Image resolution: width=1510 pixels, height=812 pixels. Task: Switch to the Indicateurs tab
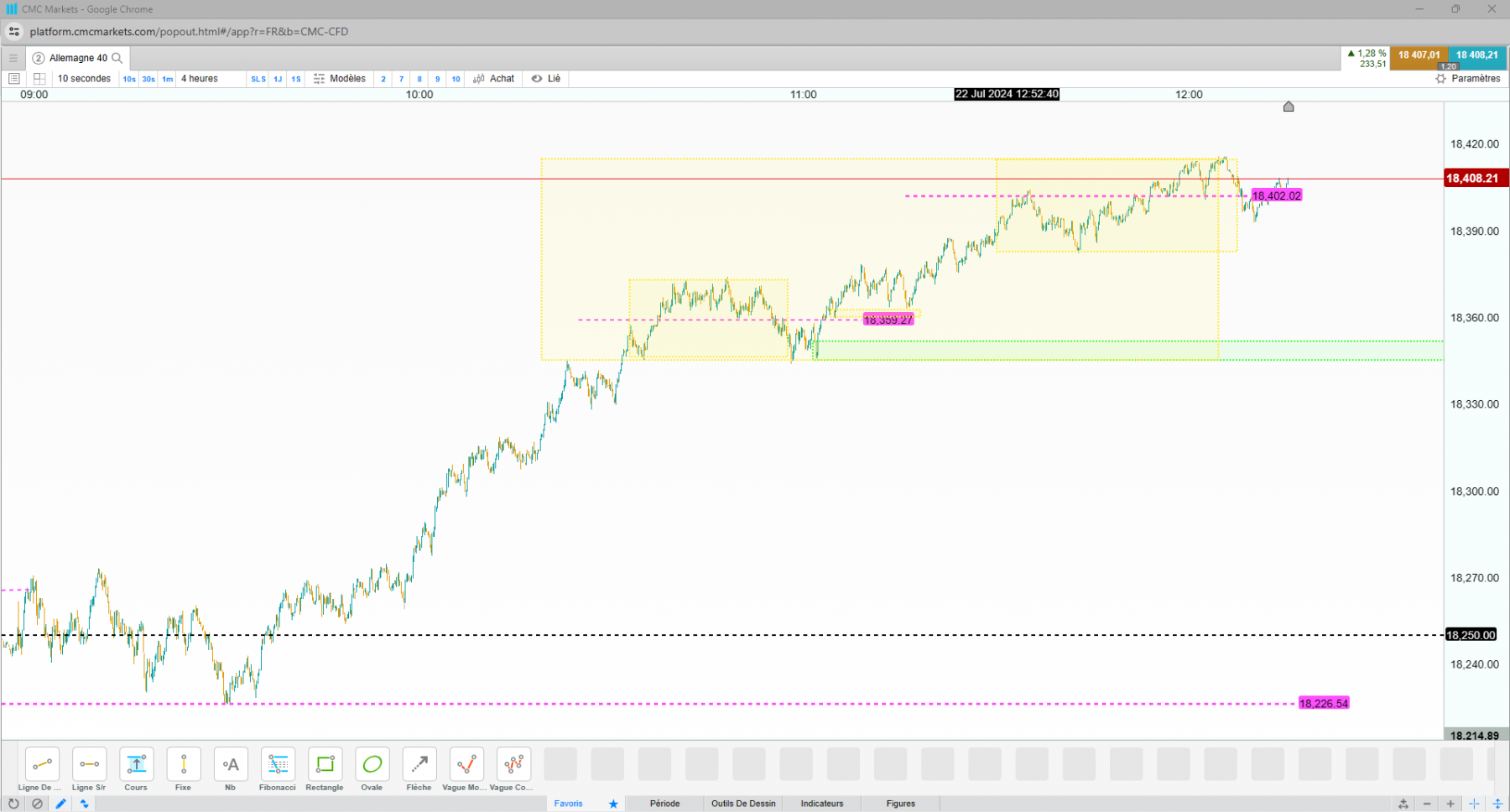click(822, 804)
